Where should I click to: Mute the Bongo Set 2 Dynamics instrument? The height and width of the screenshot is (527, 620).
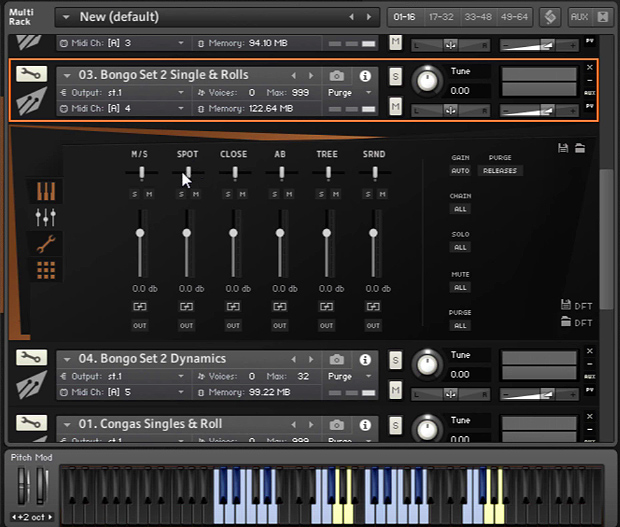coord(395,390)
